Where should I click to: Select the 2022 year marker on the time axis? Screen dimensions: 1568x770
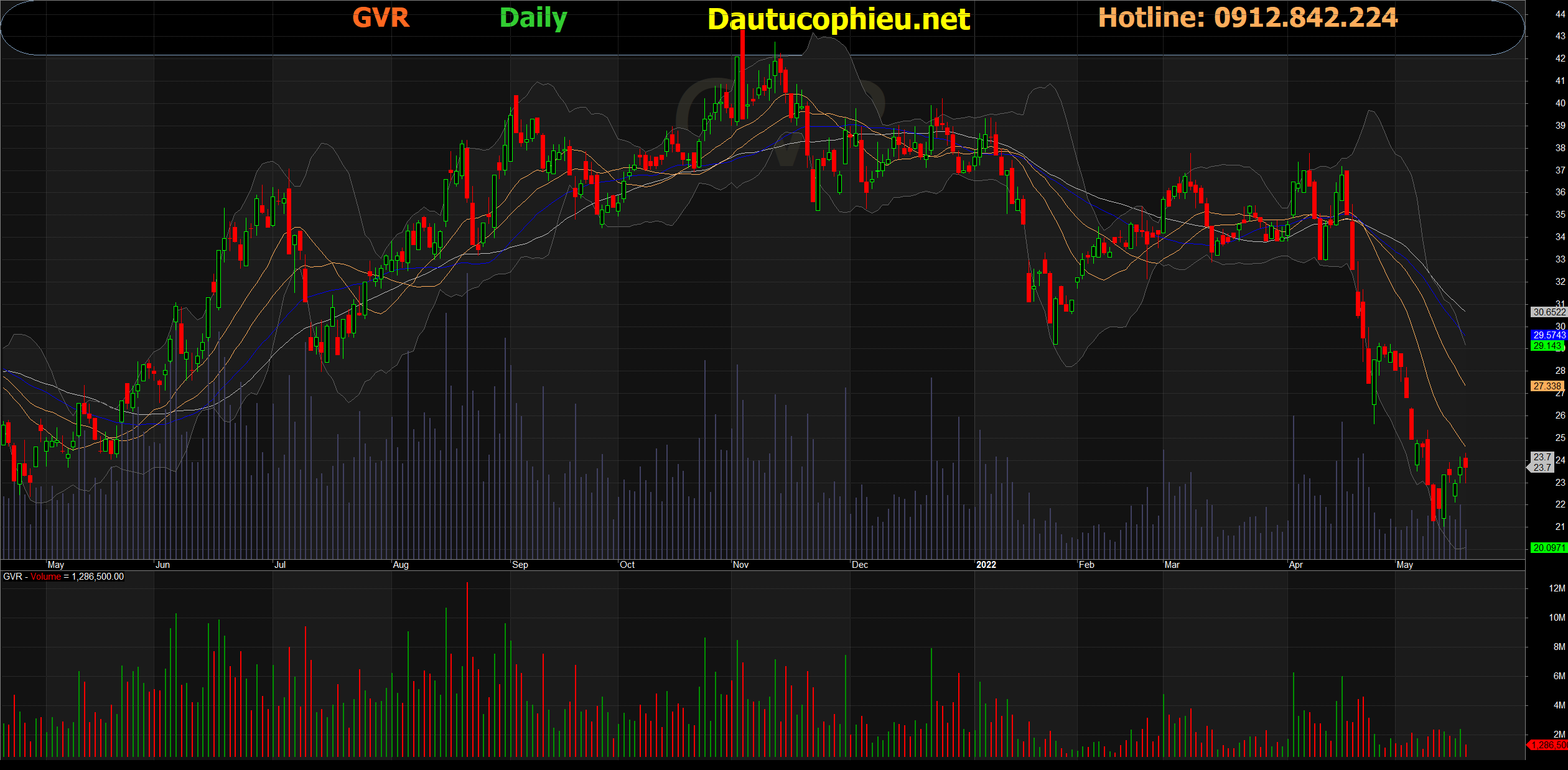[986, 565]
